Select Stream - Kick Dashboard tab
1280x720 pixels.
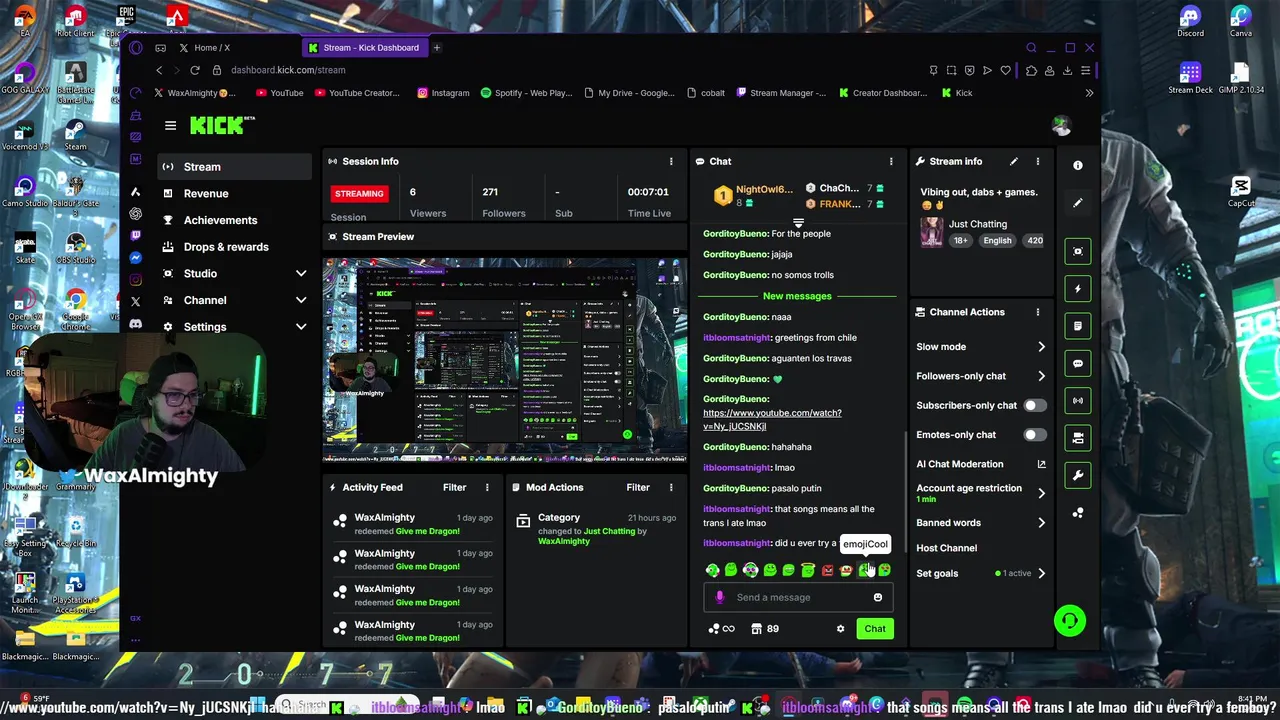coord(365,48)
